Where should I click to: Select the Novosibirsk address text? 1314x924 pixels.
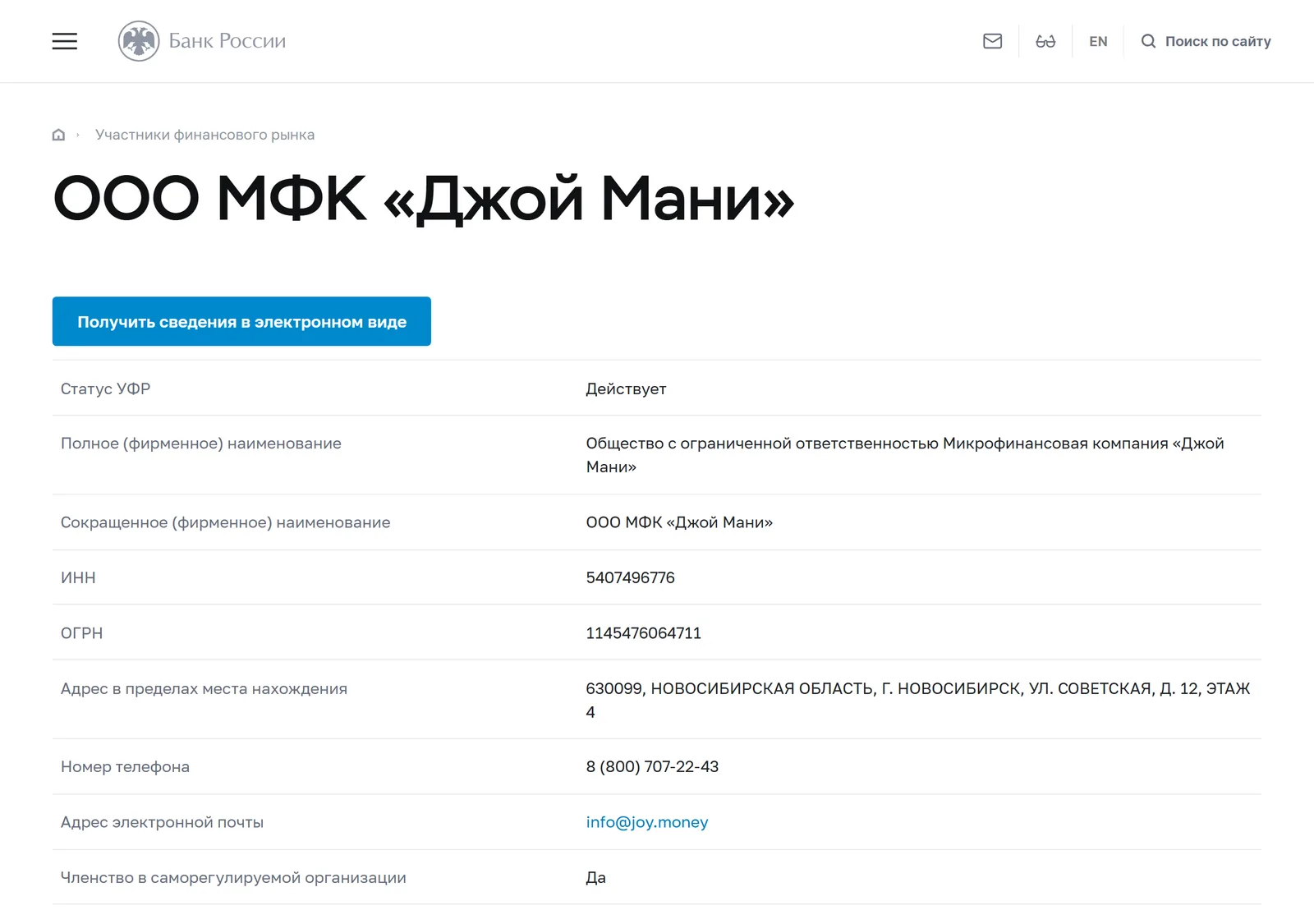click(917, 700)
